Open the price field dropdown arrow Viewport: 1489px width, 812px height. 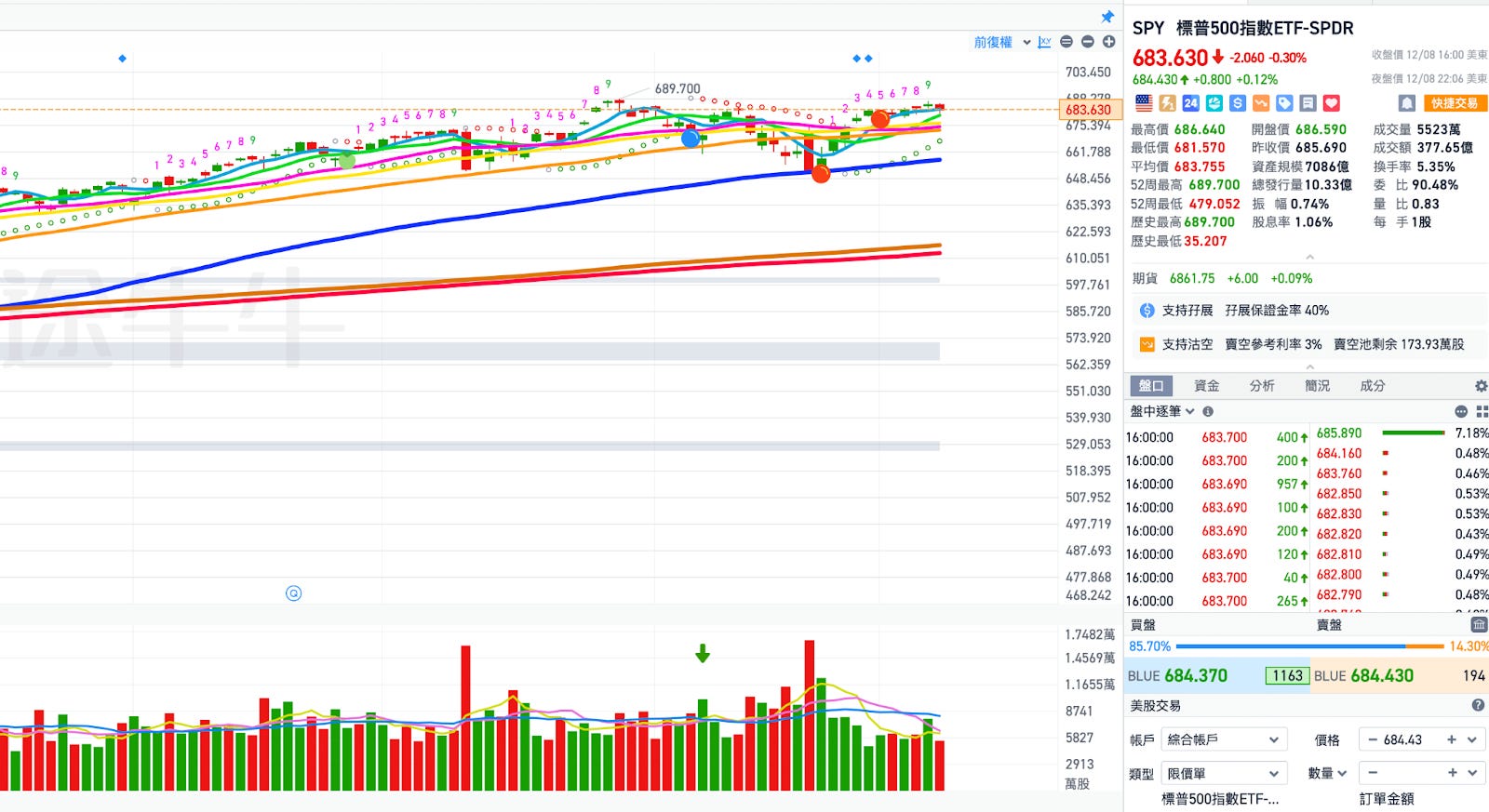(x=1472, y=740)
